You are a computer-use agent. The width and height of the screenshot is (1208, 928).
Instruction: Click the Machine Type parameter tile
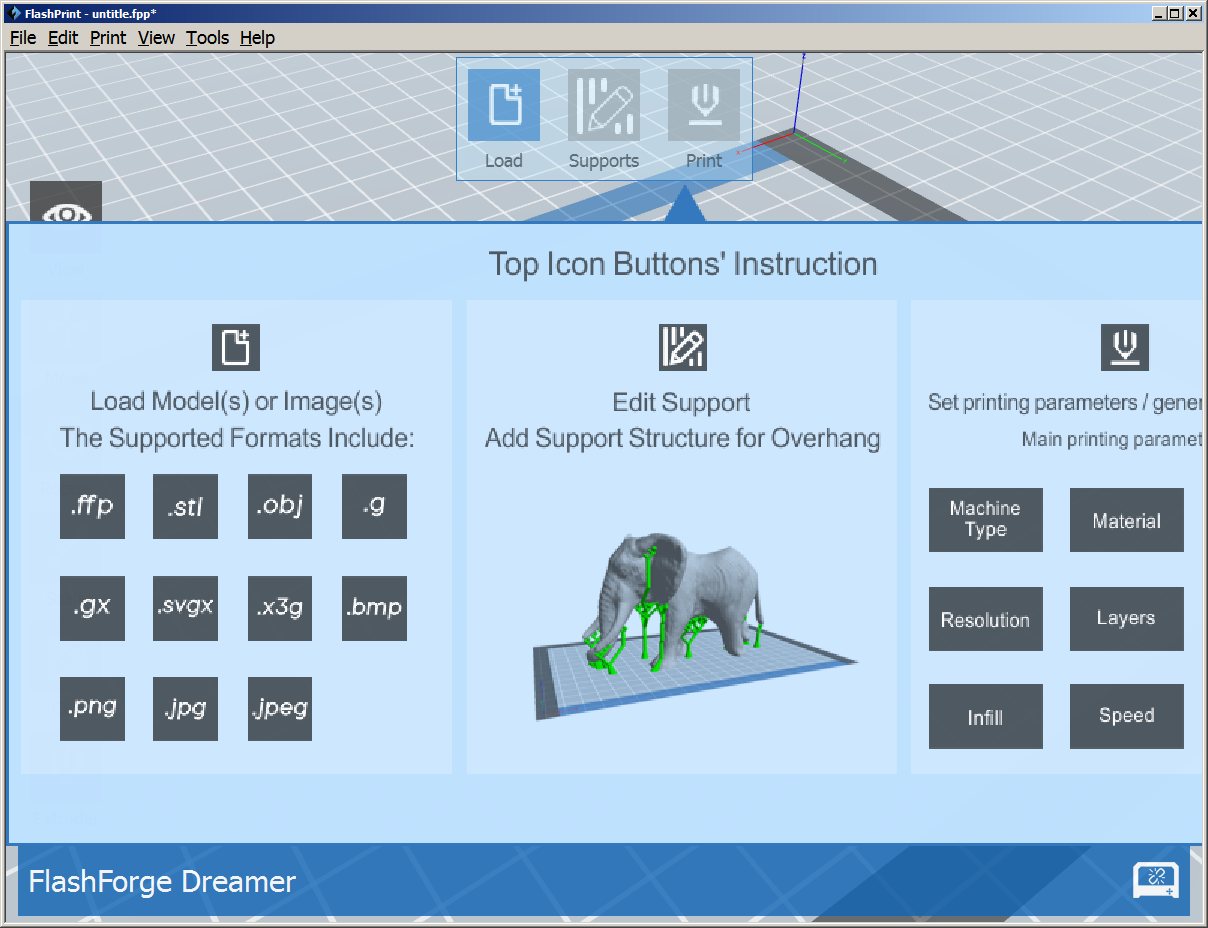click(x=985, y=520)
